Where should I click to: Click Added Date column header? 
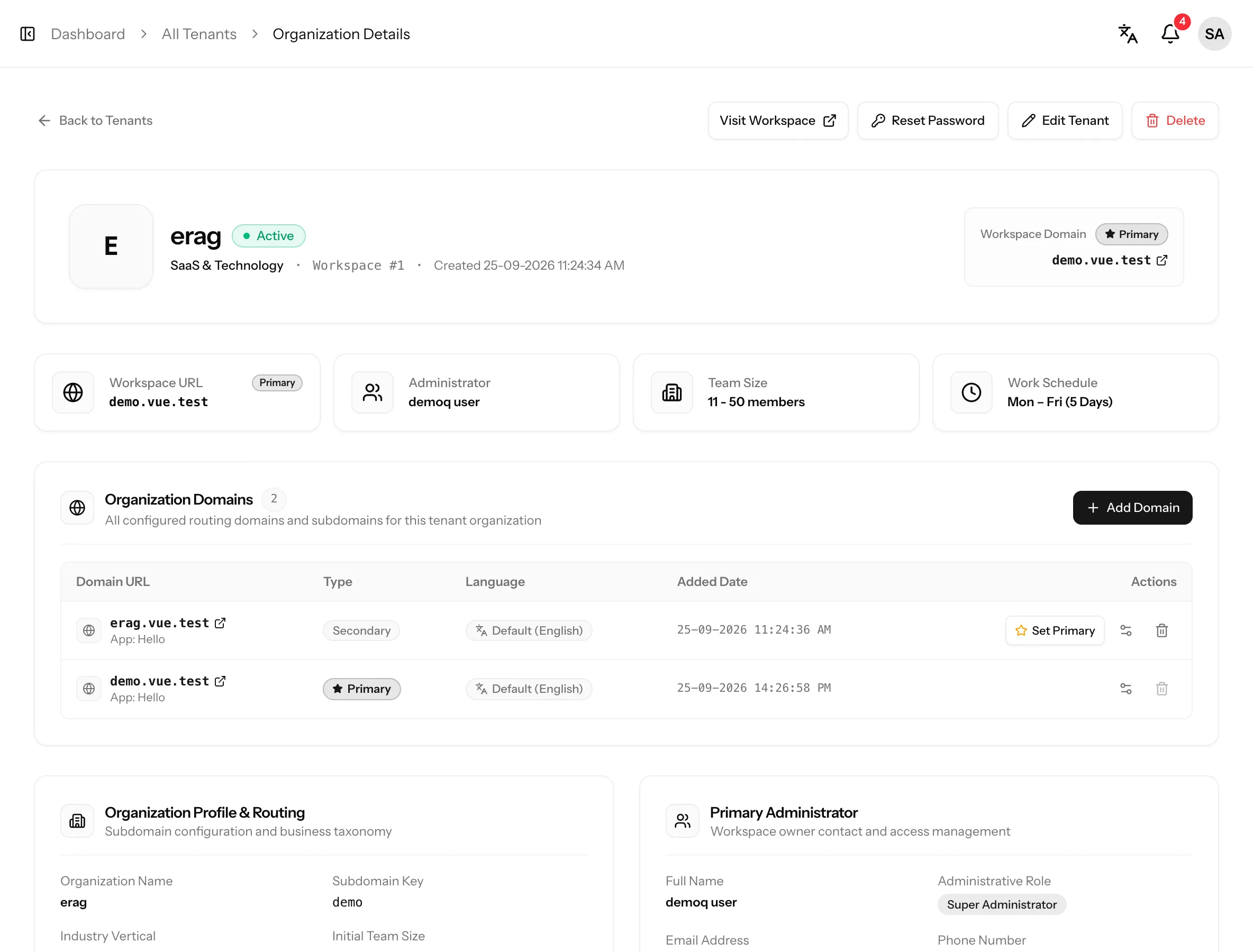pos(712,581)
